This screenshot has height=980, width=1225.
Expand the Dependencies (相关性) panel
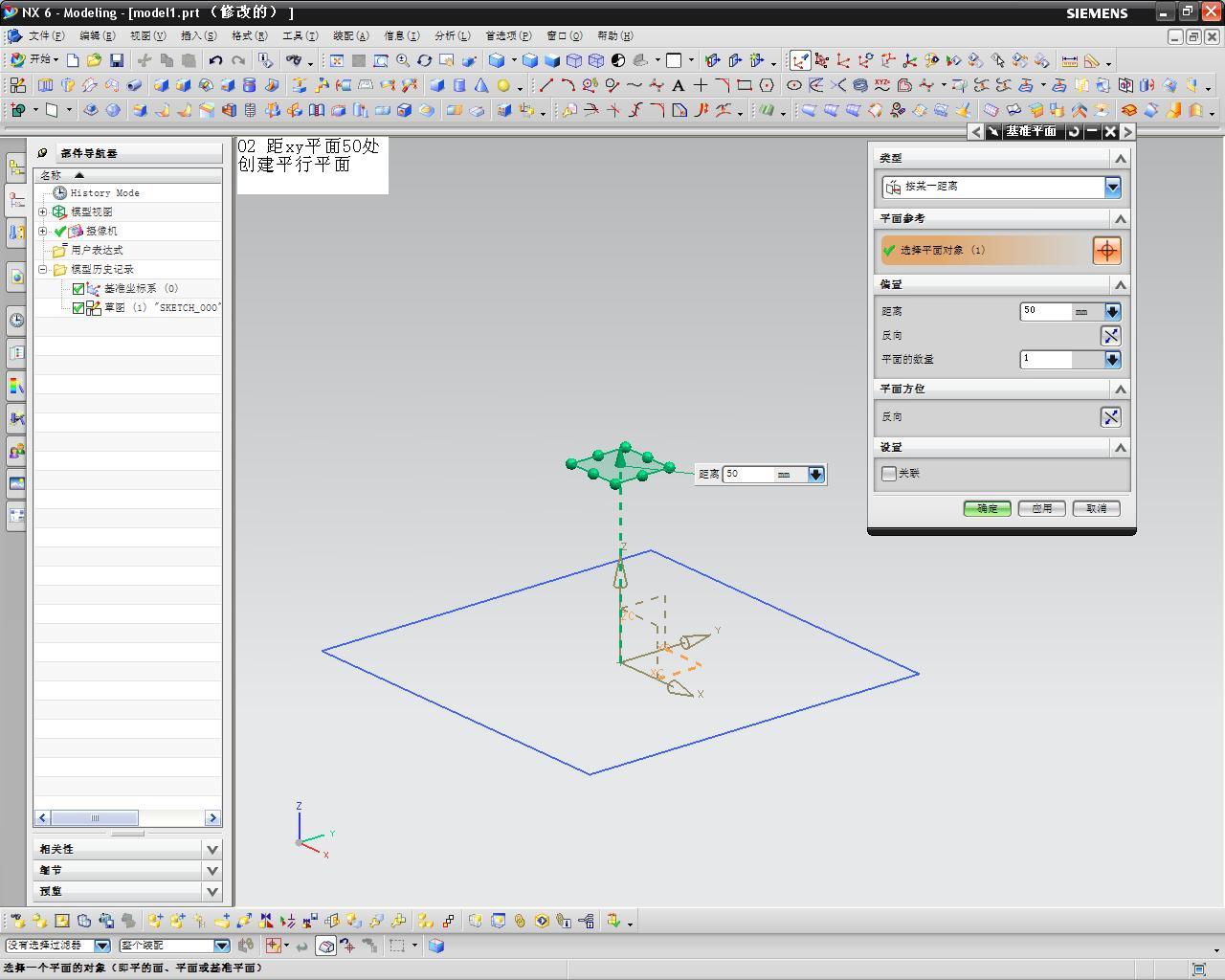212,849
